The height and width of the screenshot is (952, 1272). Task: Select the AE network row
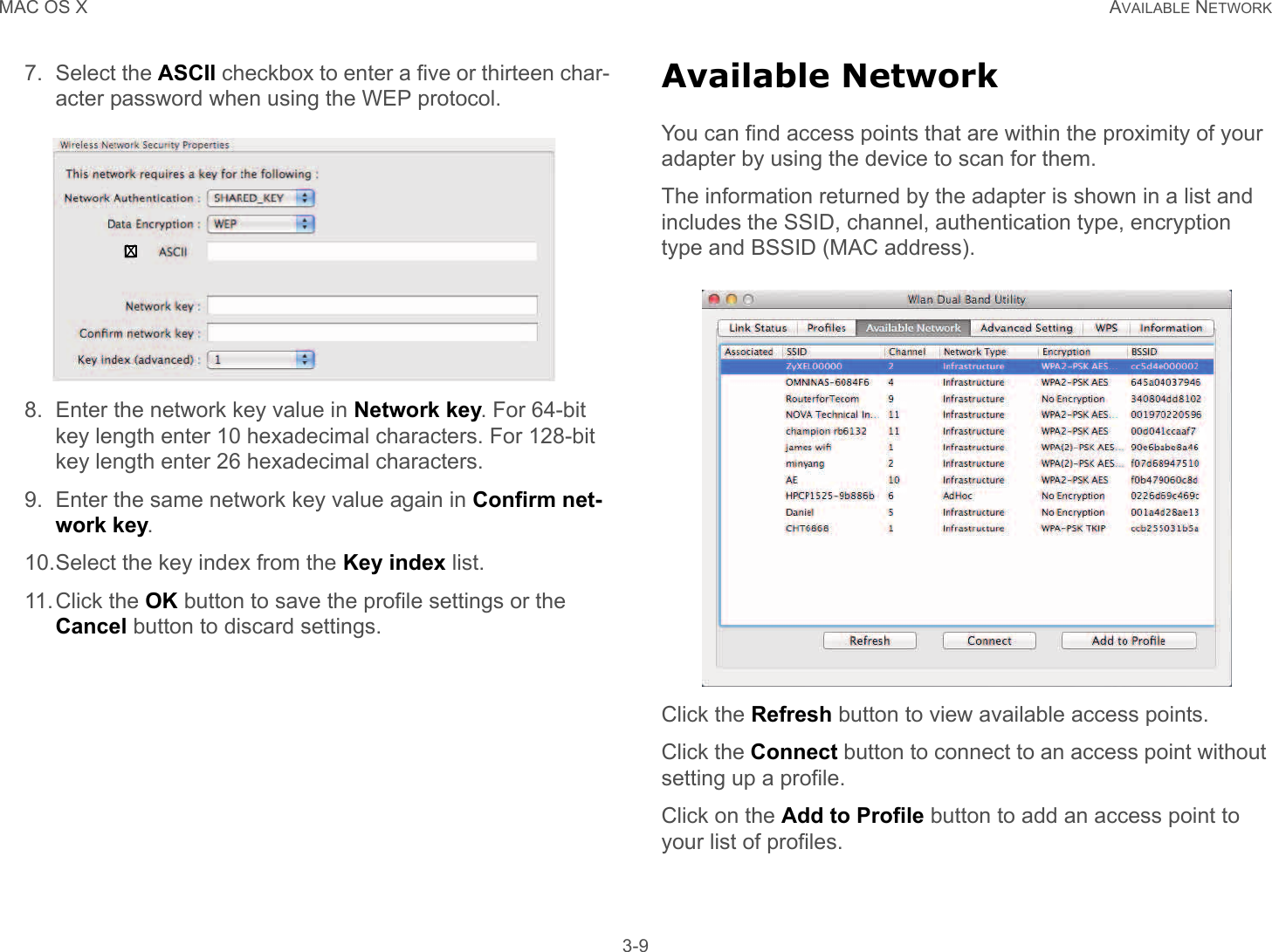pyautogui.click(x=966, y=480)
